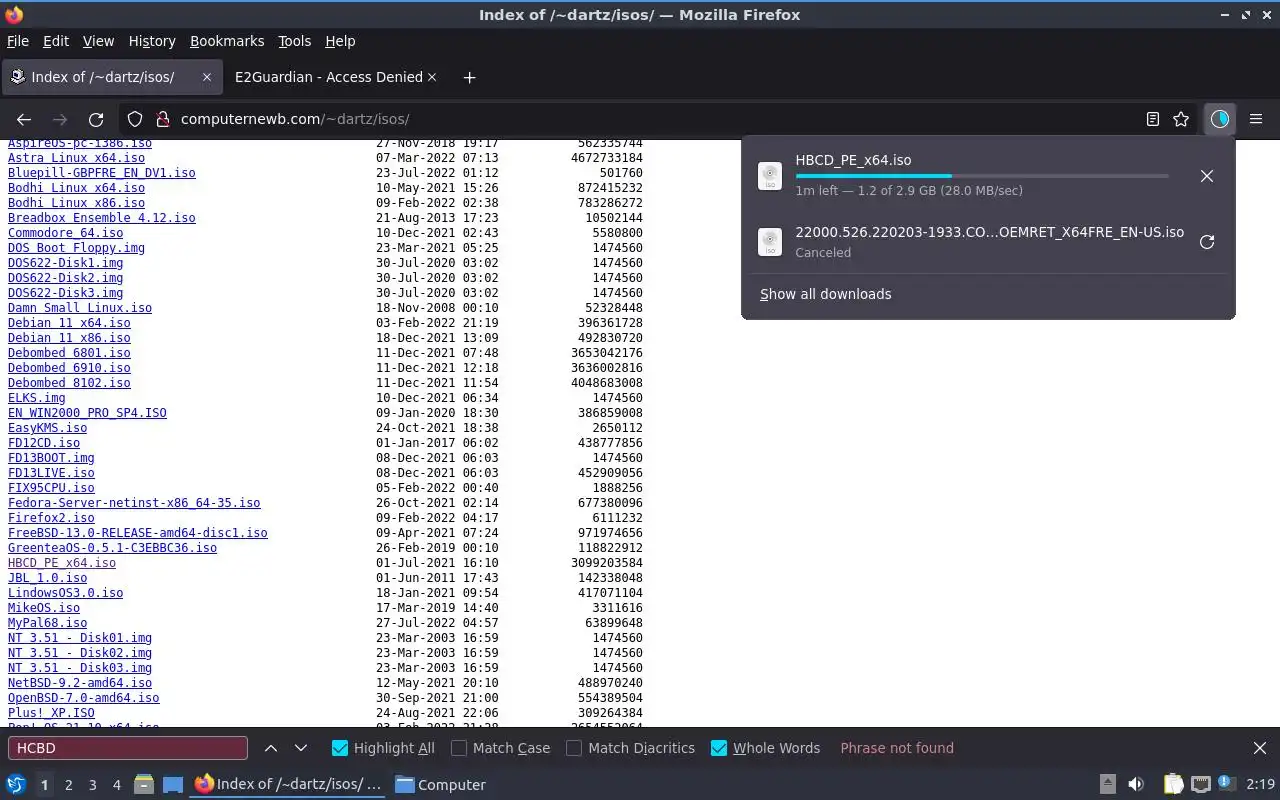Open the Firefox hamburger menu
The width and height of the screenshot is (1280, 800).
(1256, 119)
